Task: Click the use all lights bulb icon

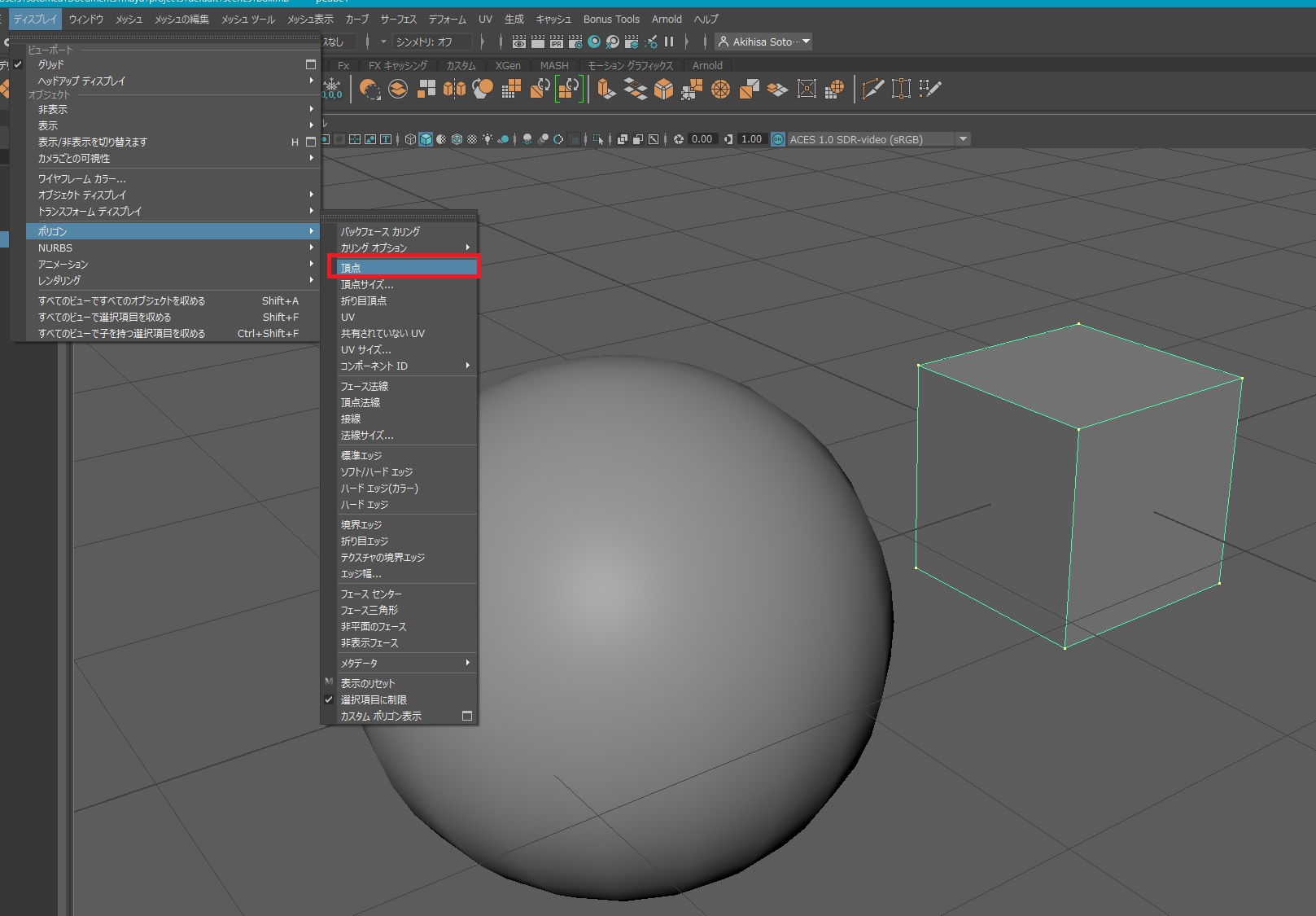Action: click(487, 139)
